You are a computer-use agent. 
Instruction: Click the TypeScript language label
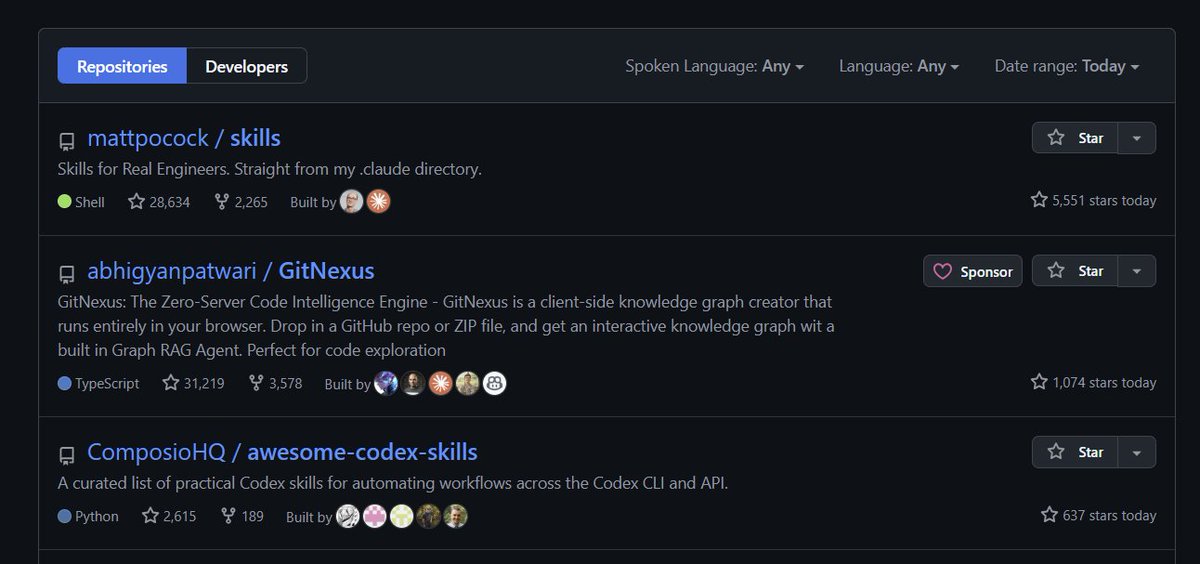(x=98, y=383)
